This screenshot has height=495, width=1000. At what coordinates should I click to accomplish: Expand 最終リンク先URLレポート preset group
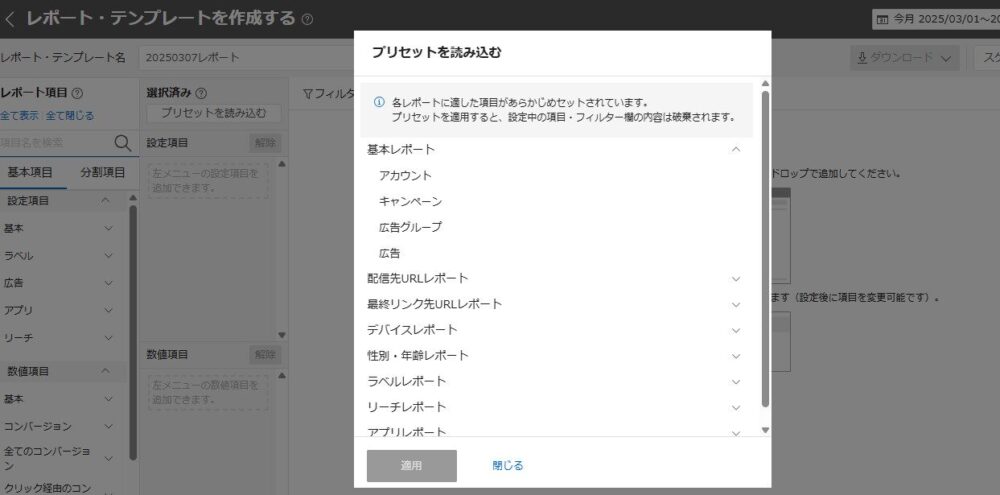(x=736, y=304)
